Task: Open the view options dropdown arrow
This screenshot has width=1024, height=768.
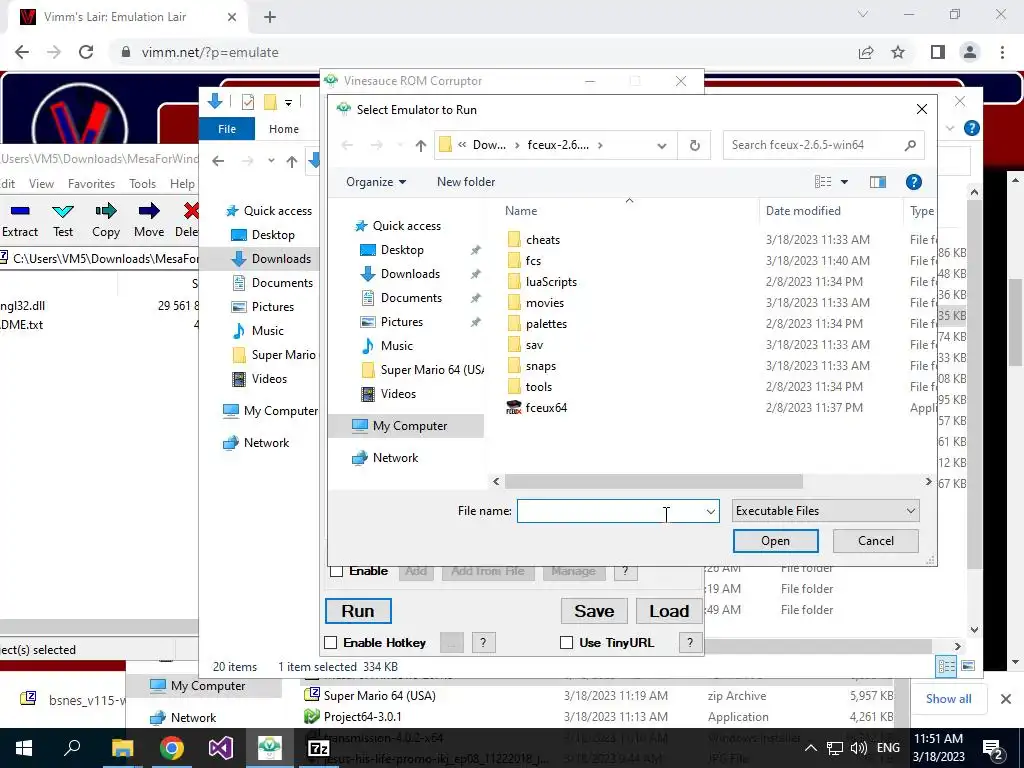Action: (844, 182)
